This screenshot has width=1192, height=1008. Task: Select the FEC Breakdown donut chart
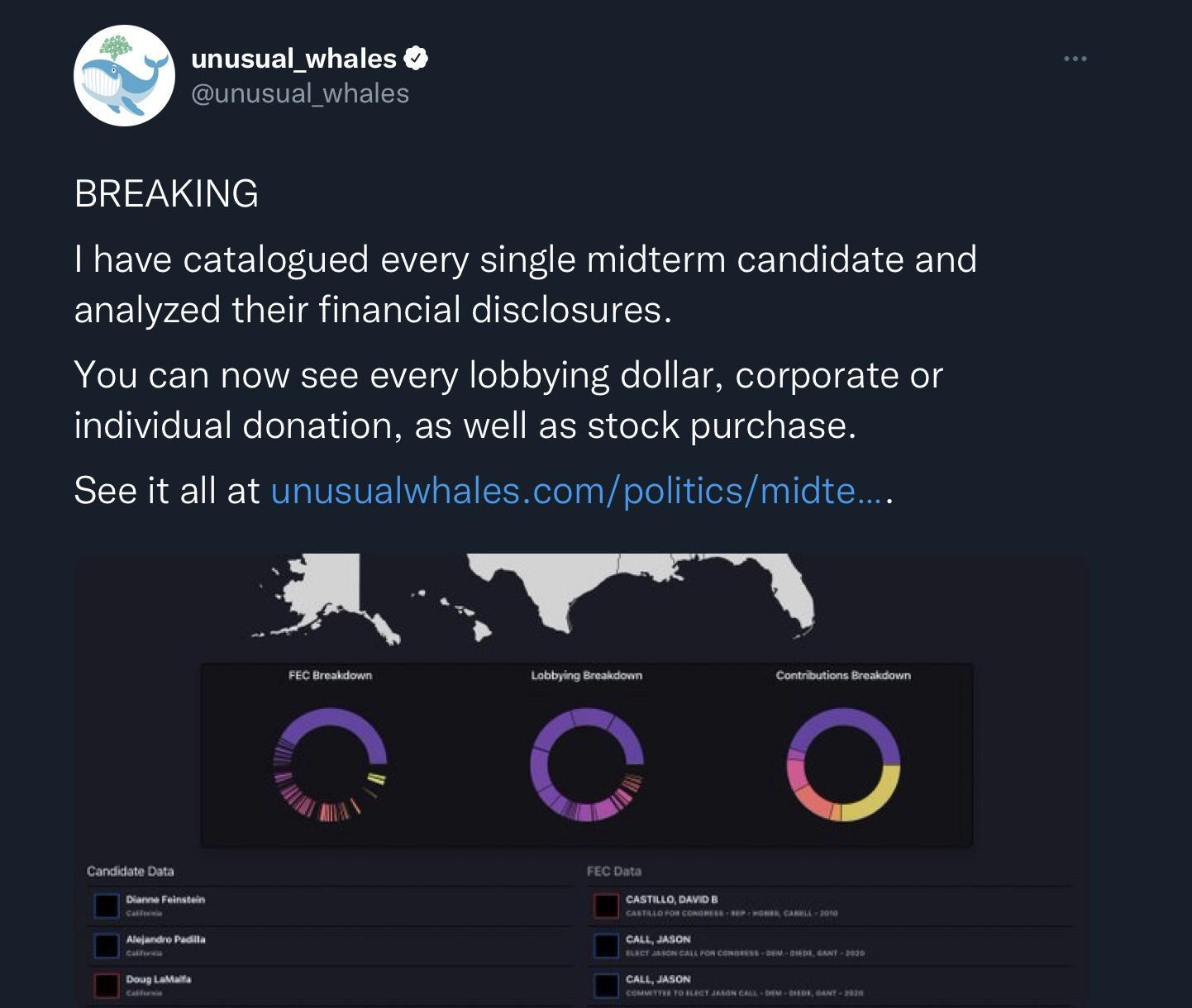(x=329, y=763)
